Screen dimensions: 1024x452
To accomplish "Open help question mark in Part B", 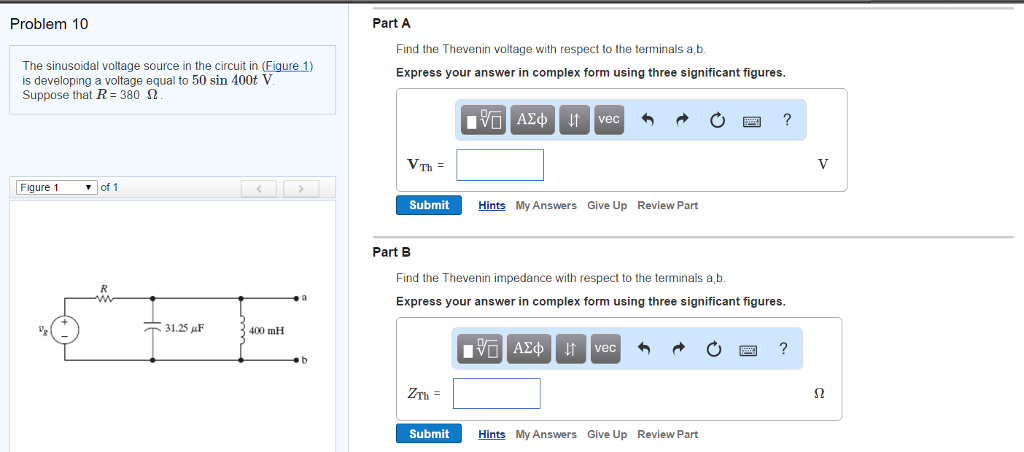I will click(x=784, y=348).
